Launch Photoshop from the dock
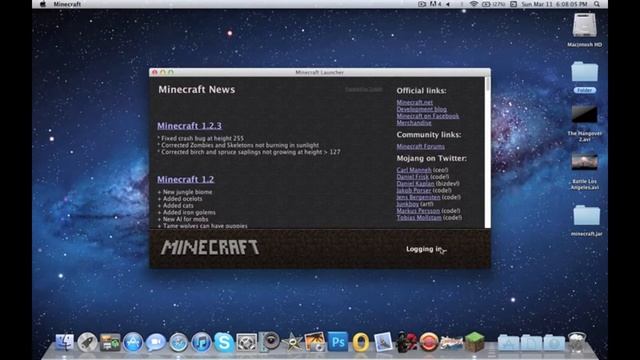This screenshot has width=640, height=360. pyautogui.click(x=338, y=342)
